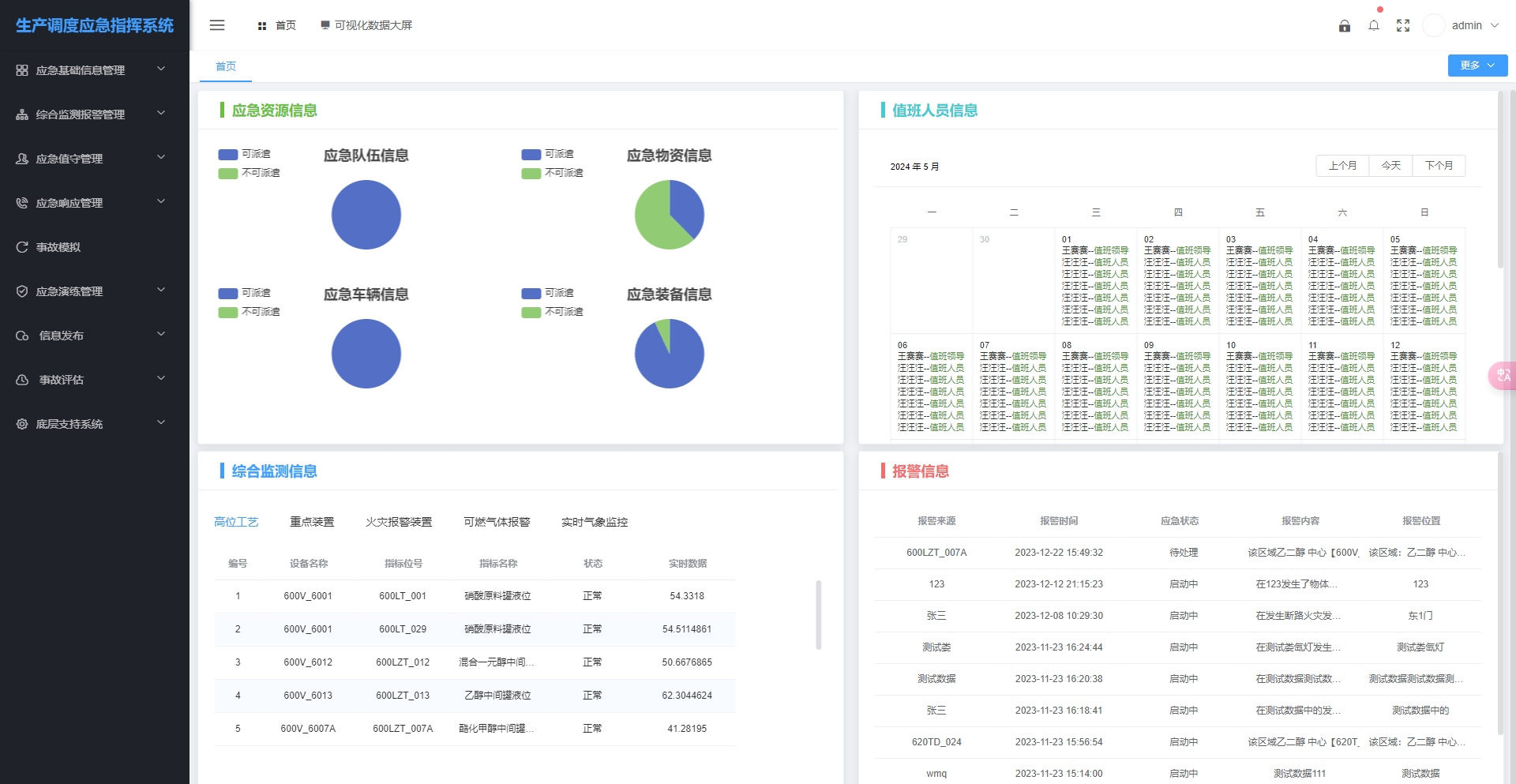Click the 应急演练管理 shield icon
Viewport: 1516px width, 784px height.
pos(22,291)
